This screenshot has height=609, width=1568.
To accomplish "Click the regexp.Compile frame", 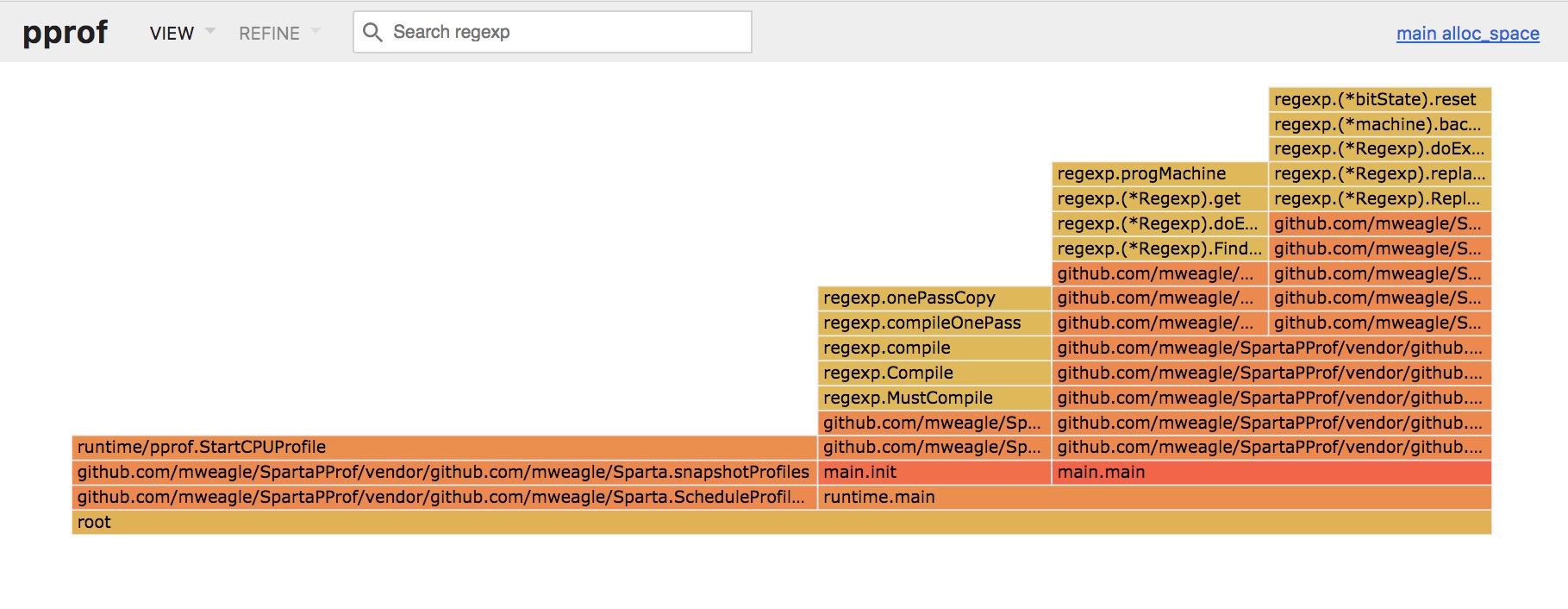I will pos(934,373).
